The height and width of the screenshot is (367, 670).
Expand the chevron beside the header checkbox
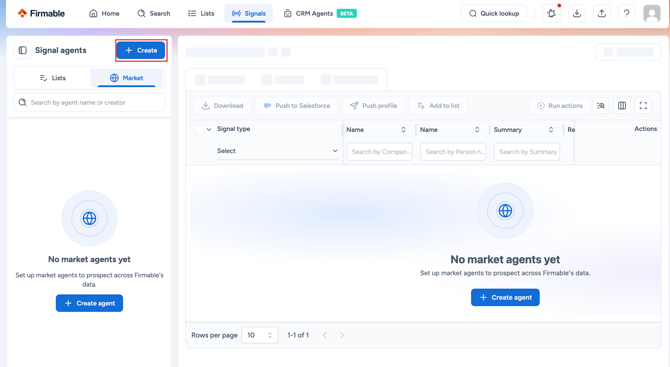tap(209, 129)
